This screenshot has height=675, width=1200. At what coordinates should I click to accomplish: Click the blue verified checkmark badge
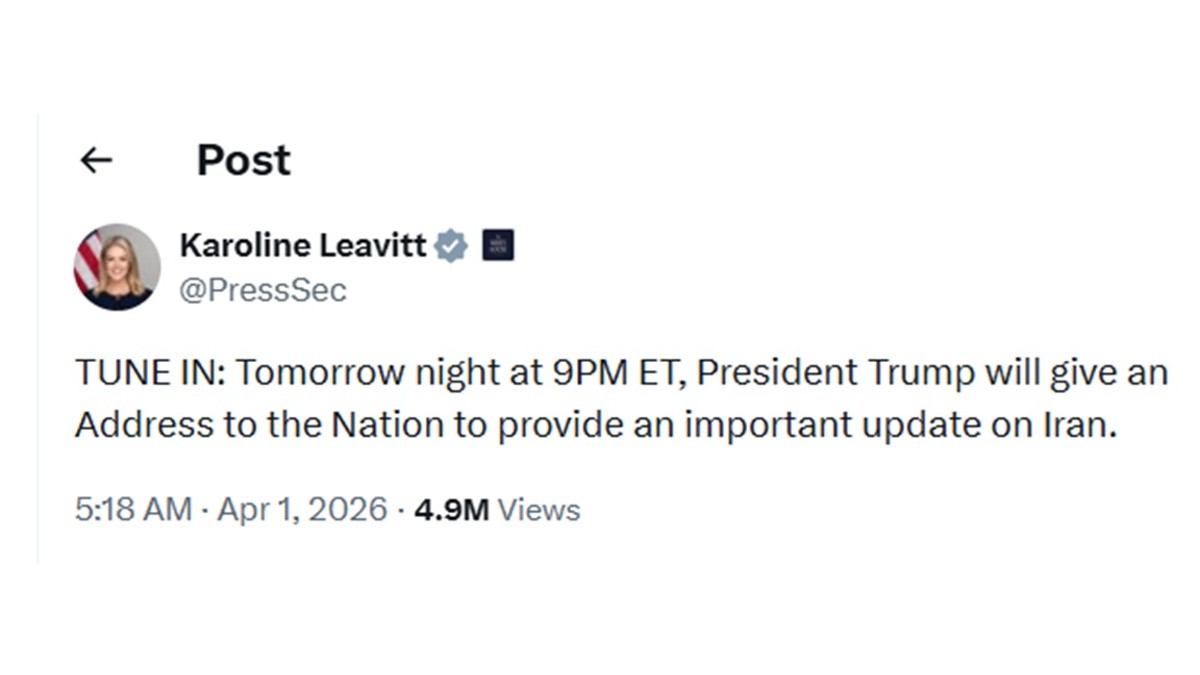coord(451,245)
